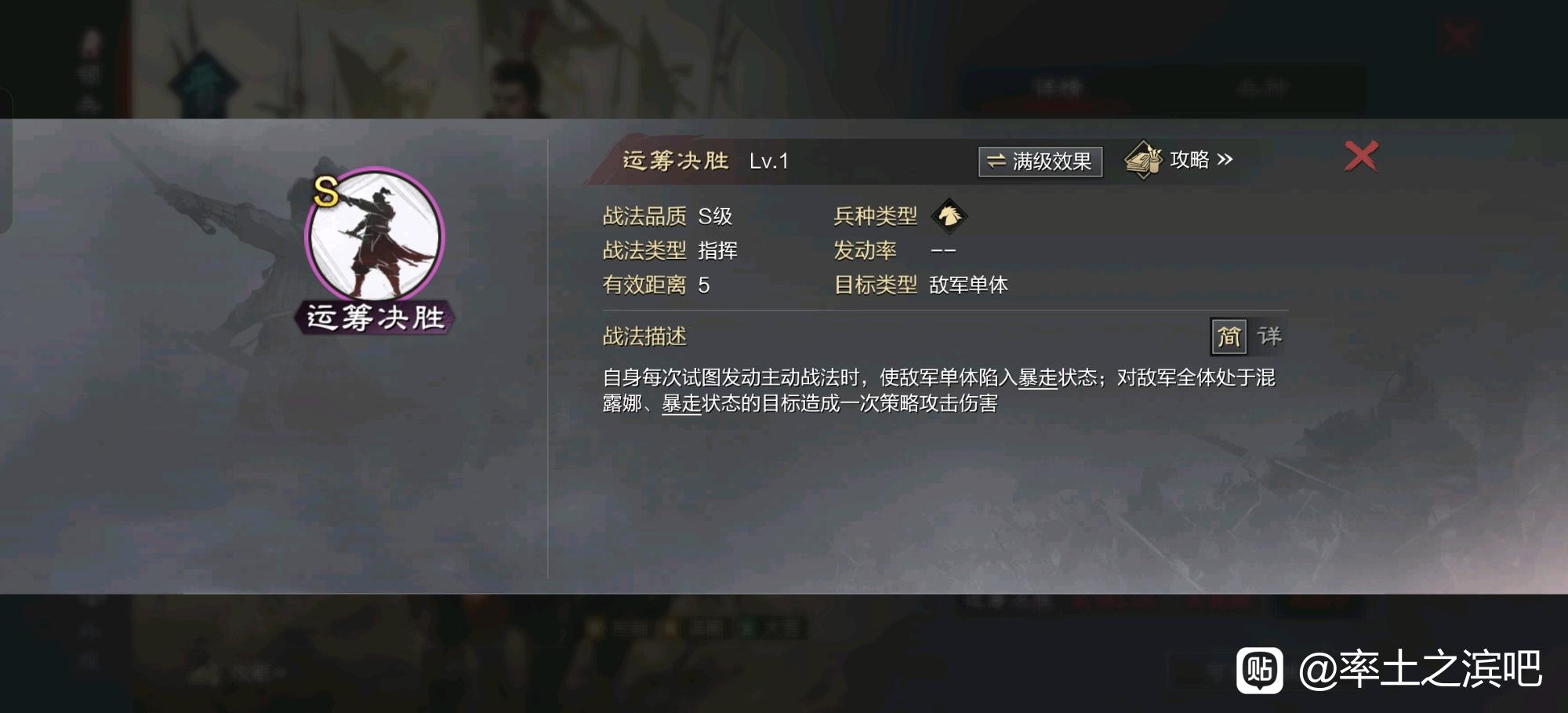Click the 敌军单体 target type value
The height and width of the screenshot is (713, 1568).
pyautogui.click(x=968, y=285)
